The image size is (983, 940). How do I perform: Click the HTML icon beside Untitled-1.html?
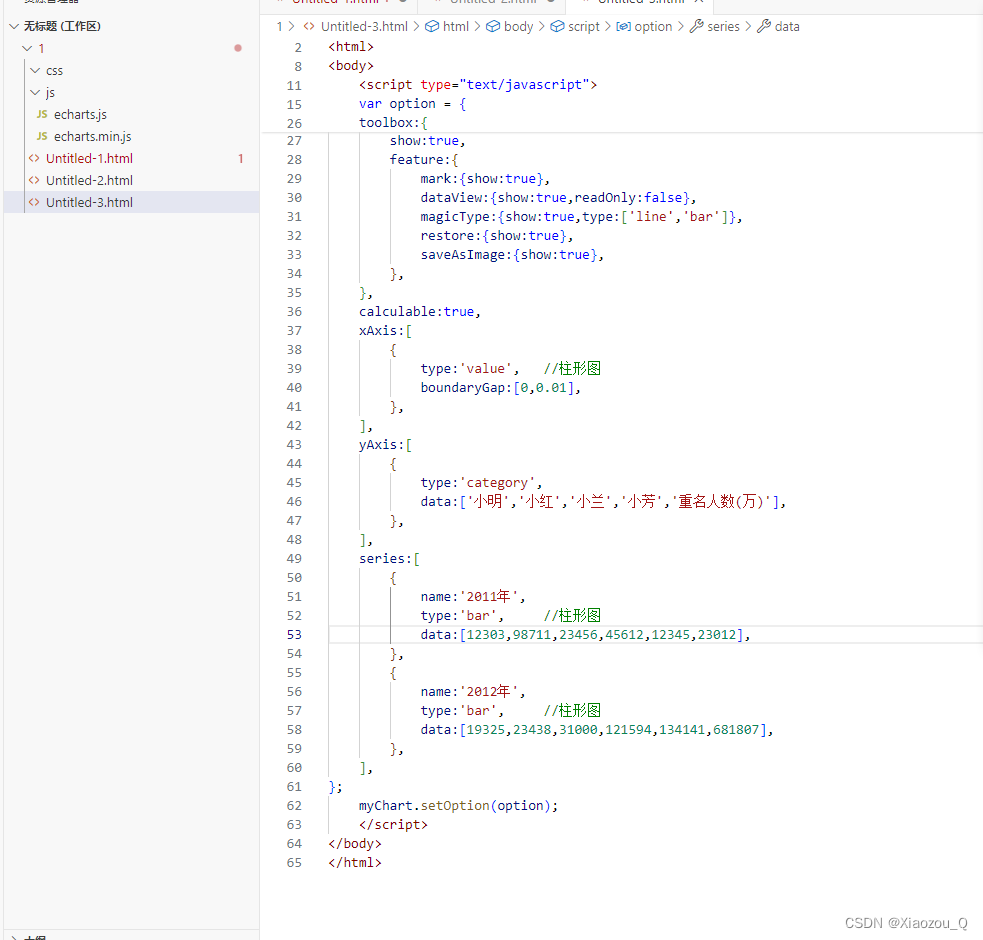point(34,158)
